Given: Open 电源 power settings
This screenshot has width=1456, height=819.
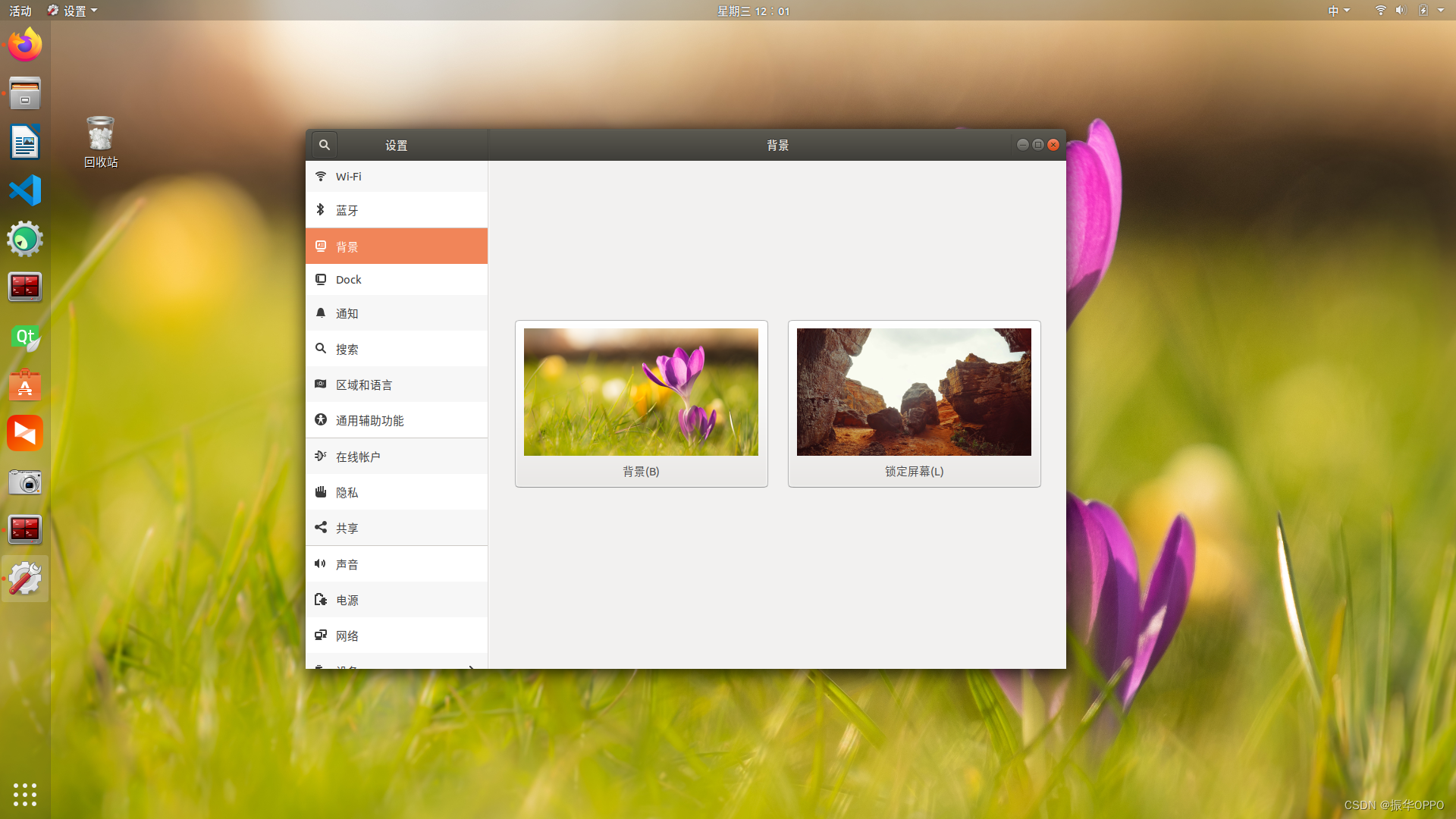Looking at the screenshot, I should (x=396, y=599).
